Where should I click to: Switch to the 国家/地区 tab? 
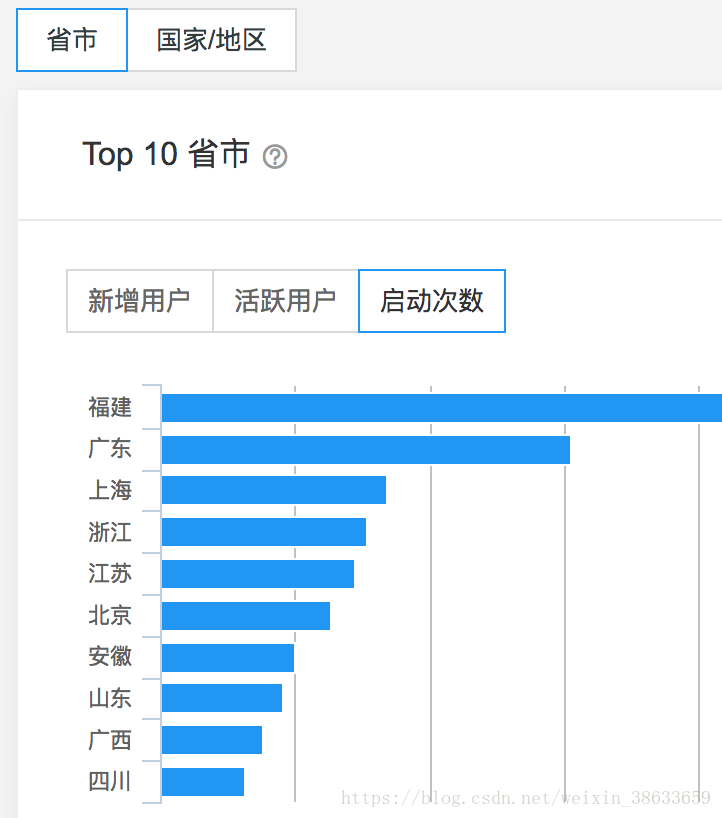pyautogui.click(x=211, y=40)
